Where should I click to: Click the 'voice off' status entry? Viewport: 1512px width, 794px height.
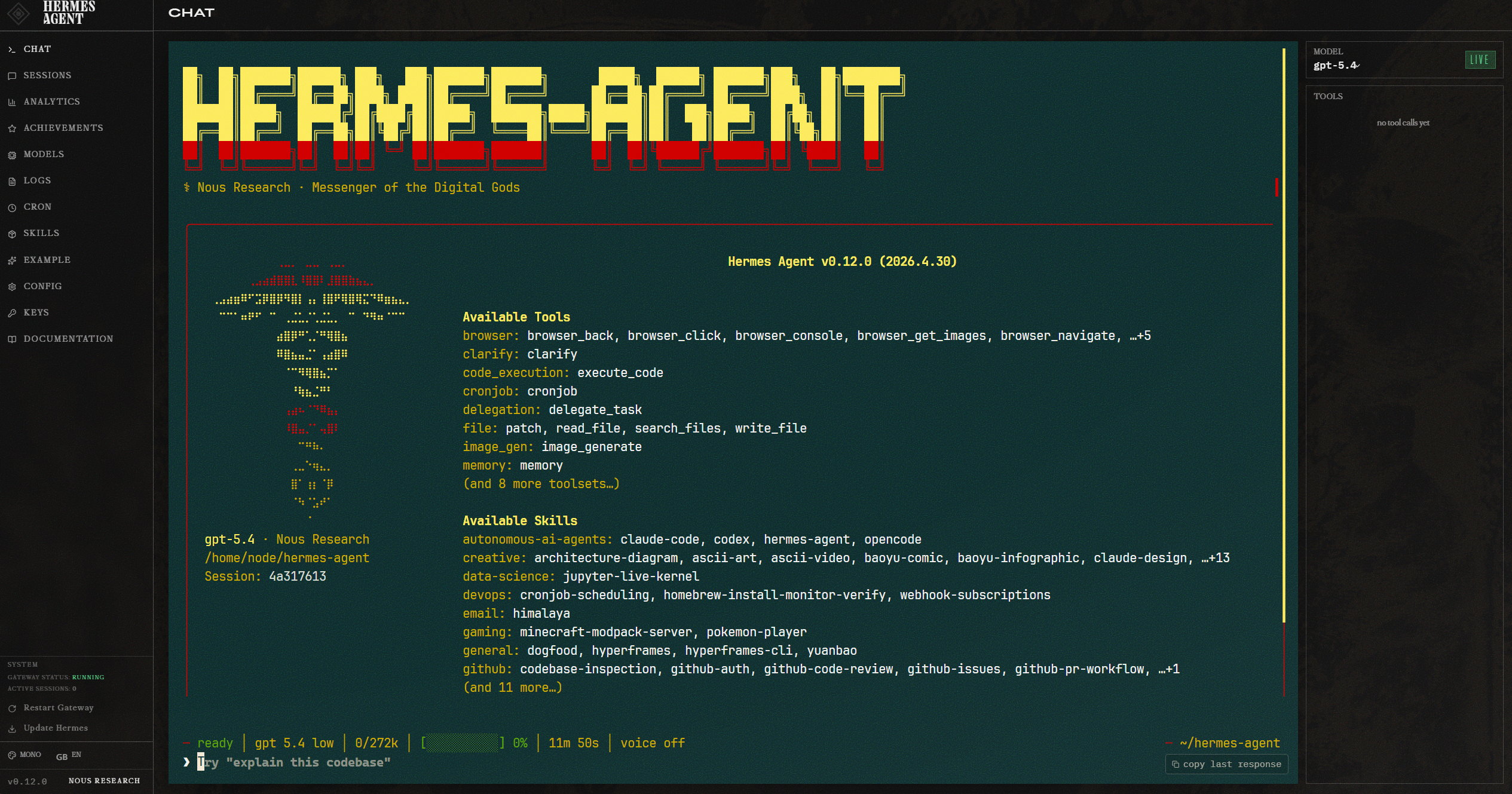click(653, 743)
